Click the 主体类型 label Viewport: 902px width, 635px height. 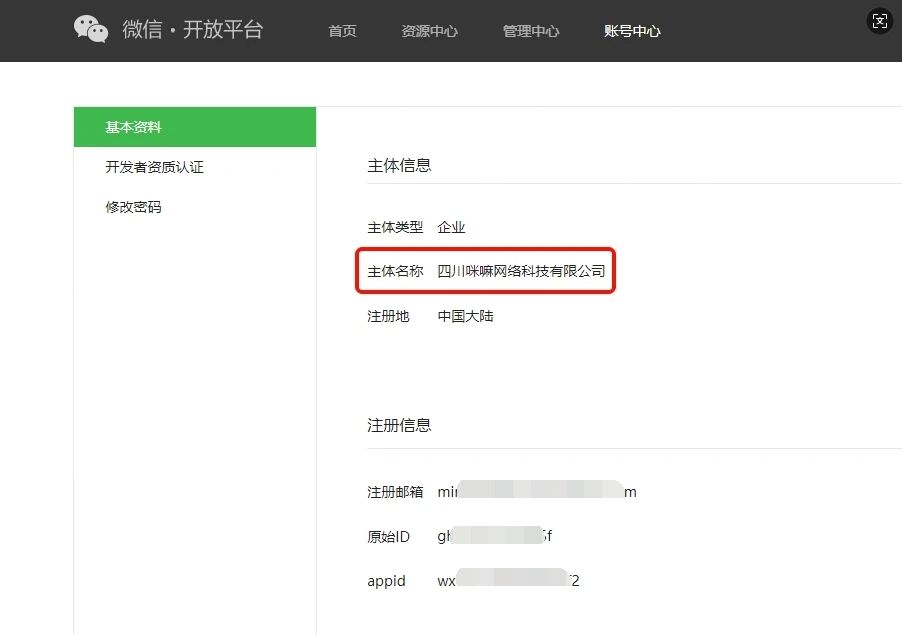click(x=395, y=227)
